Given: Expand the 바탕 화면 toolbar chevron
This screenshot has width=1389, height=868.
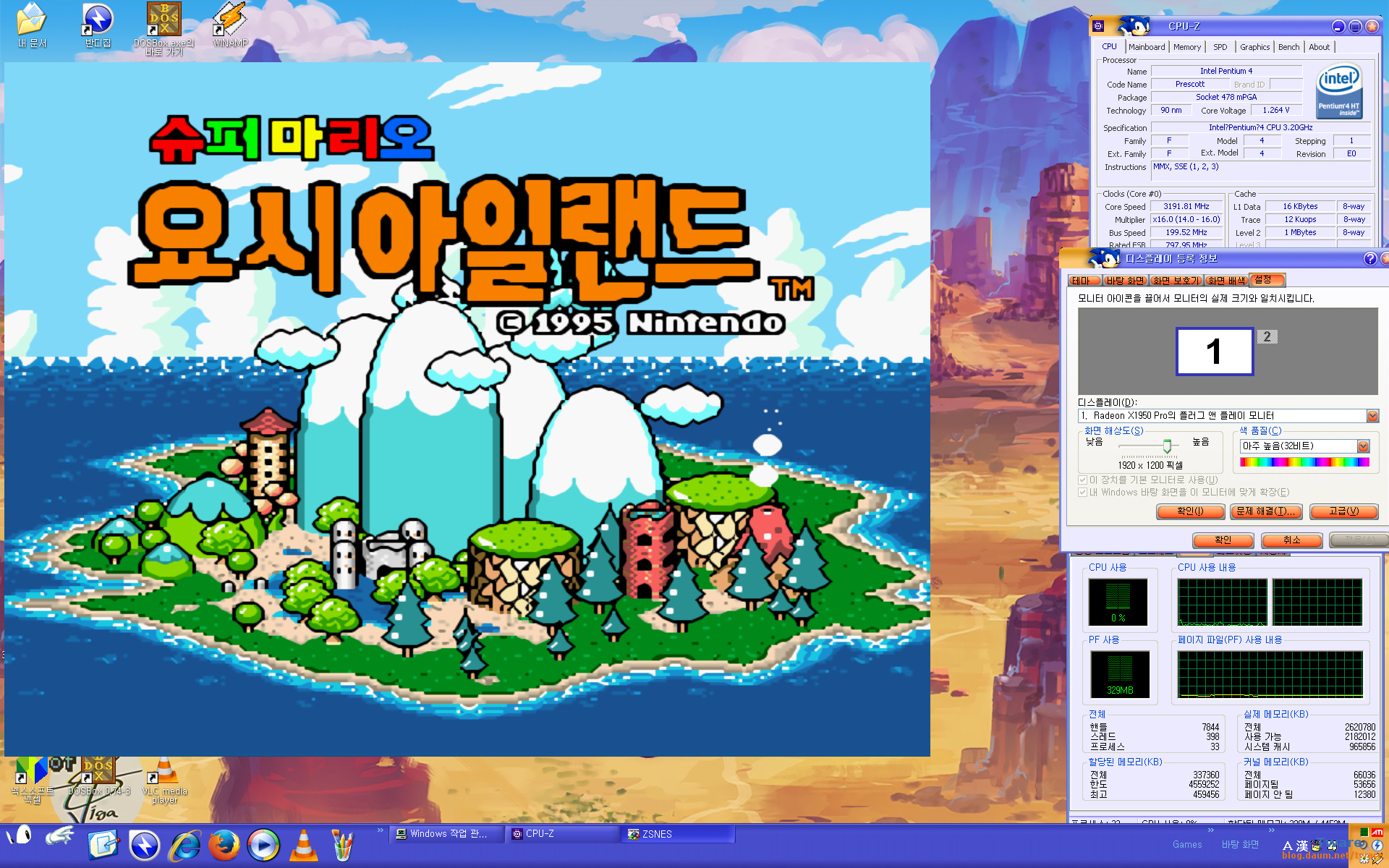Looking at the screenshot, I should tap(1271, 830).
